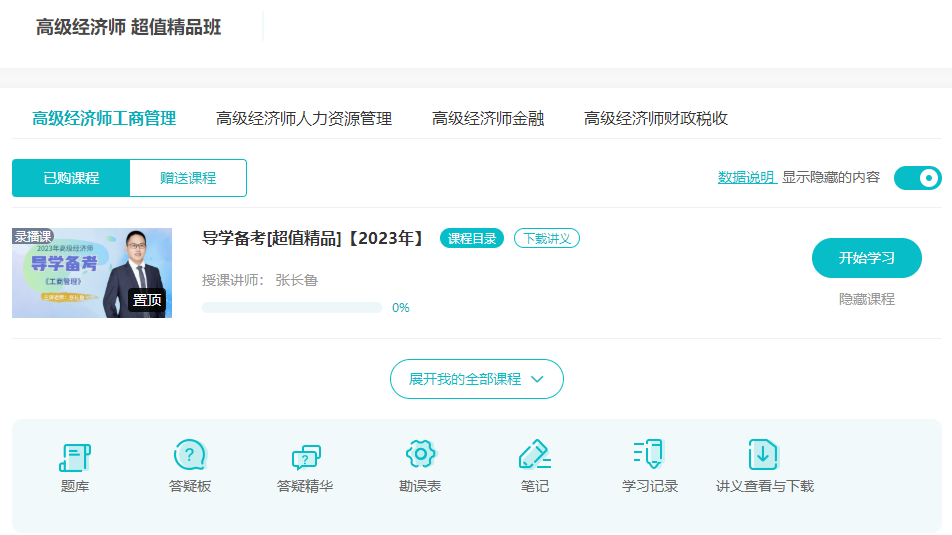
Task: Open the 题库 question bank icon
Action: click(75, 457)
